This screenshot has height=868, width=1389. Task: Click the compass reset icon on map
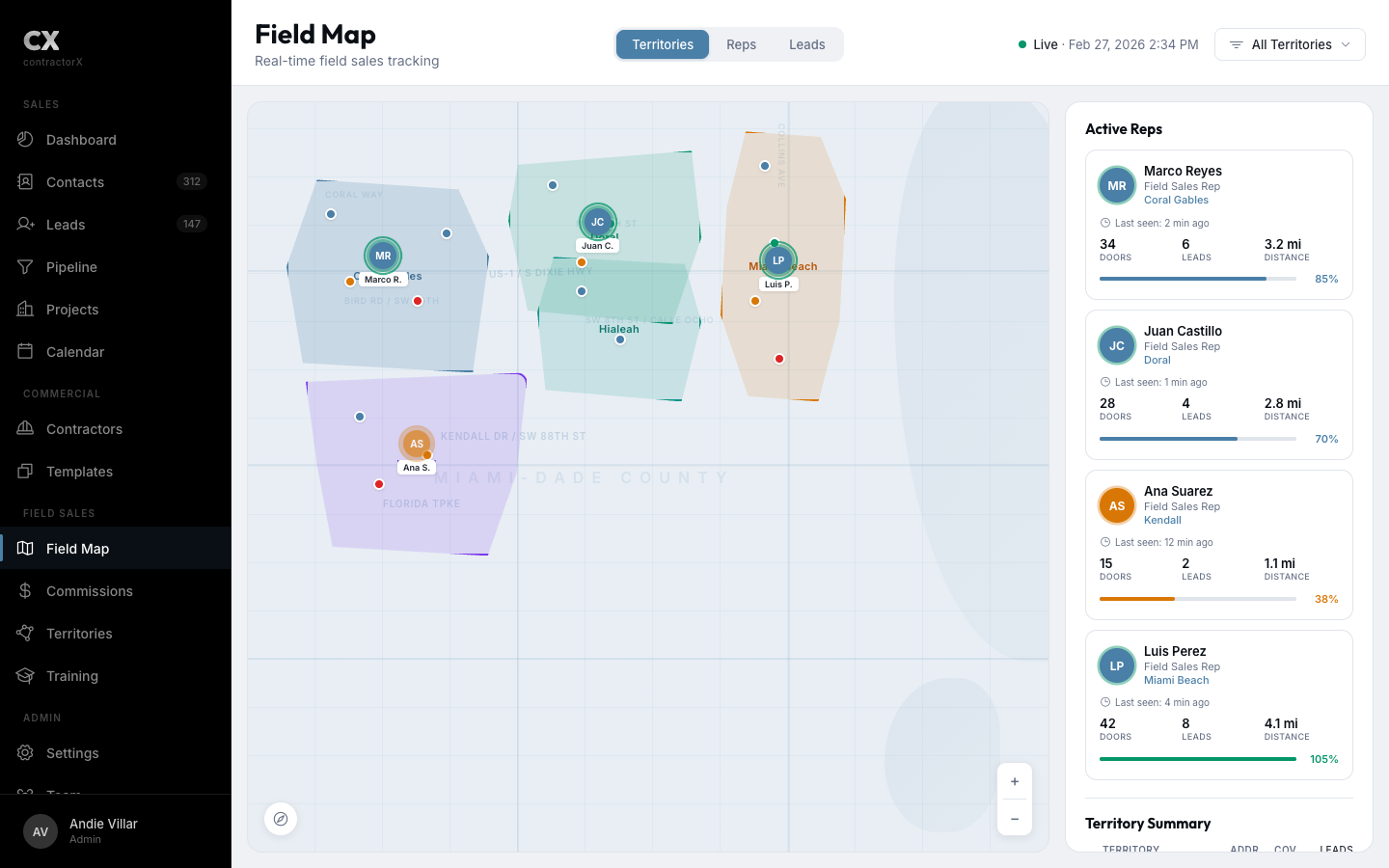point(281,819)
